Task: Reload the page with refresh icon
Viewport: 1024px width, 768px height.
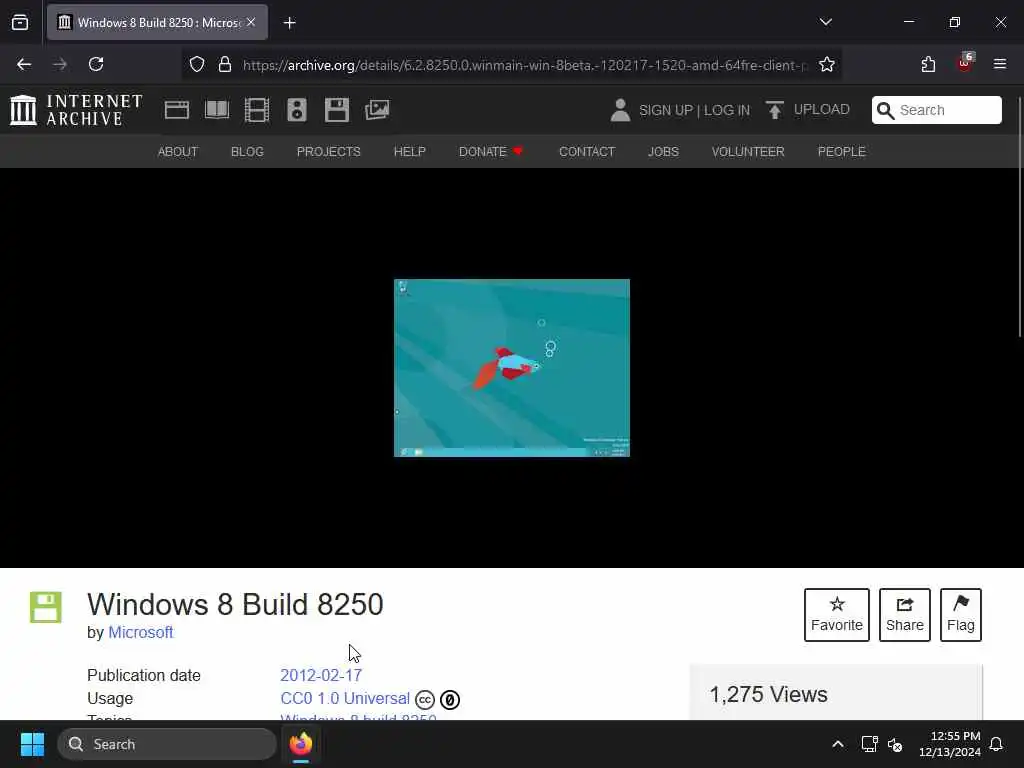Action: [96, 64]
